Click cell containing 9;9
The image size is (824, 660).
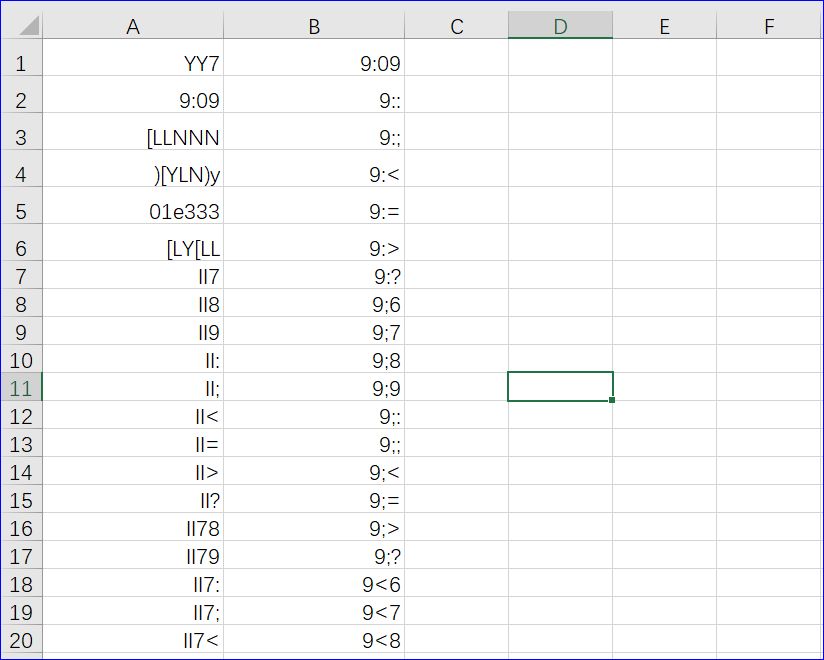(314, 388)
